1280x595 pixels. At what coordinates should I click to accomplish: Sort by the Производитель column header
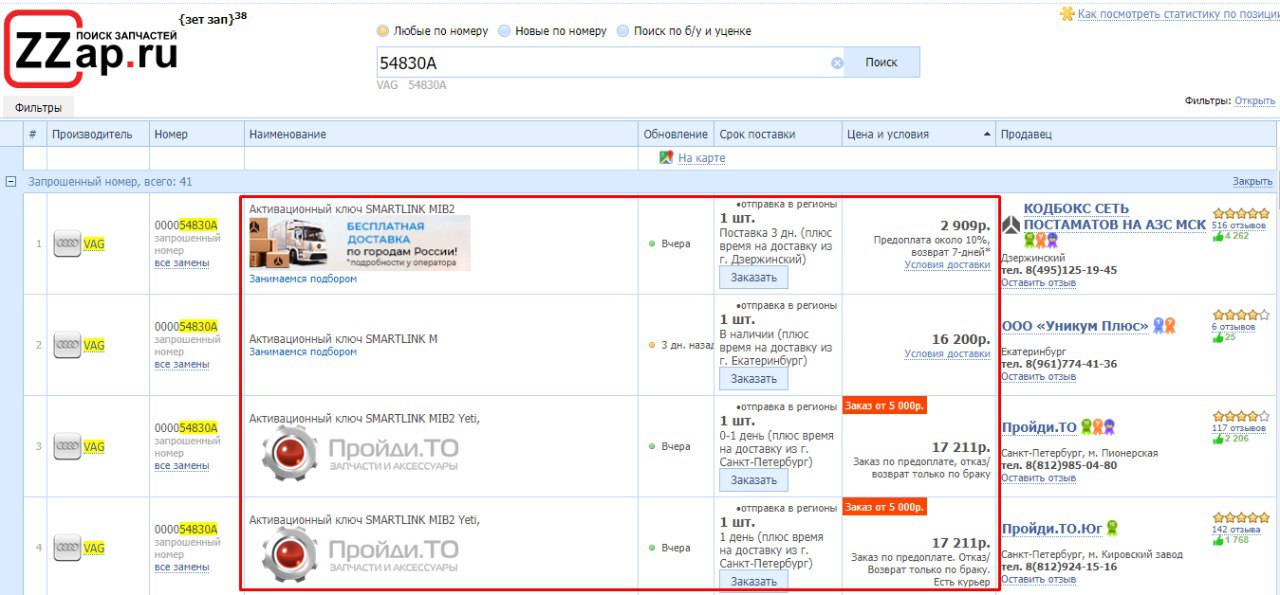click(98, 134)
